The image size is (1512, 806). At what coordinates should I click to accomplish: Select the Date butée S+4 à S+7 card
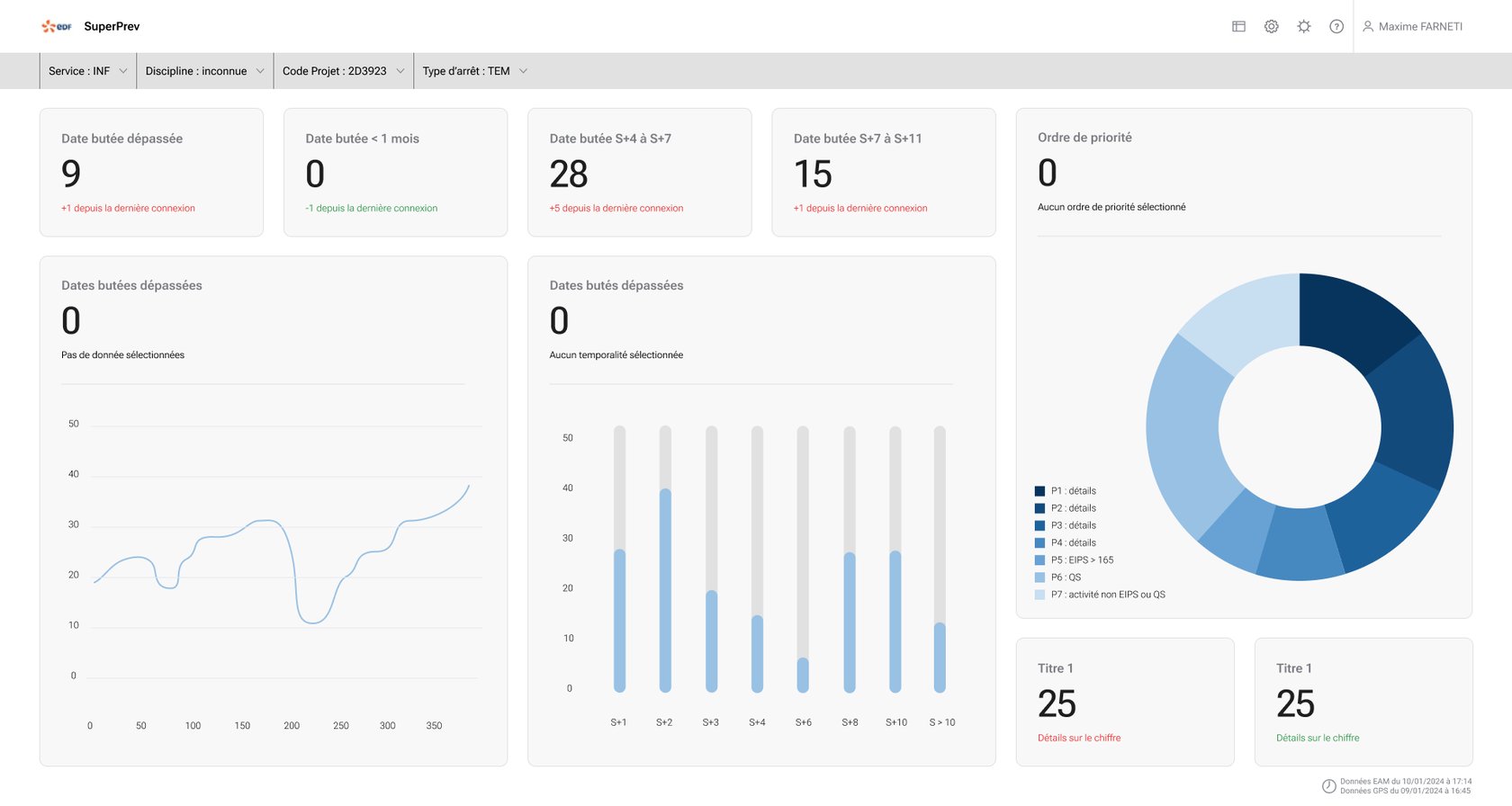click(x=639, y=173)
